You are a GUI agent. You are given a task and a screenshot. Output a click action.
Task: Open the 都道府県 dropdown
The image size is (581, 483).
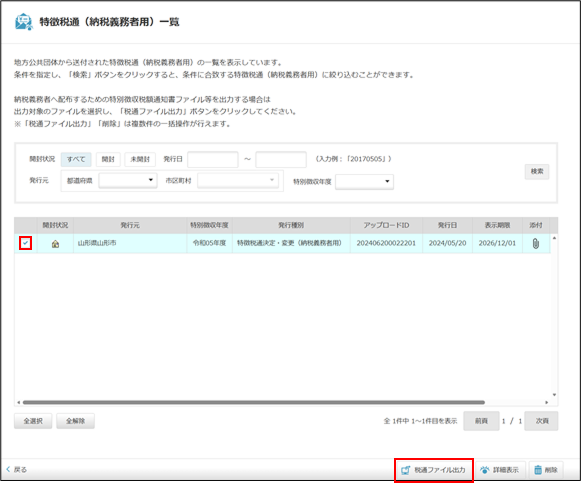click(x=128, y=180)
